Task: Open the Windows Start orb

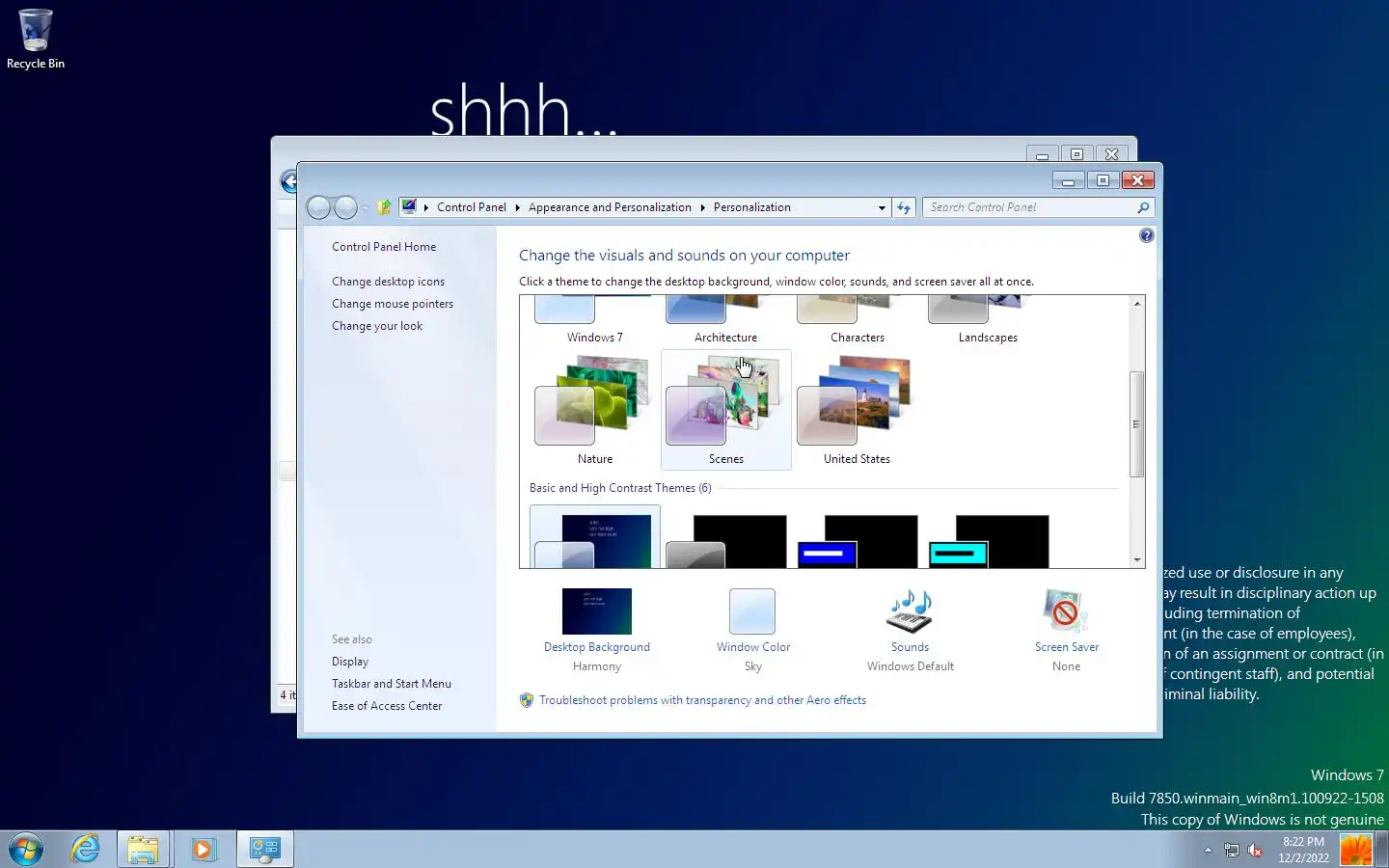Action: 26,850
